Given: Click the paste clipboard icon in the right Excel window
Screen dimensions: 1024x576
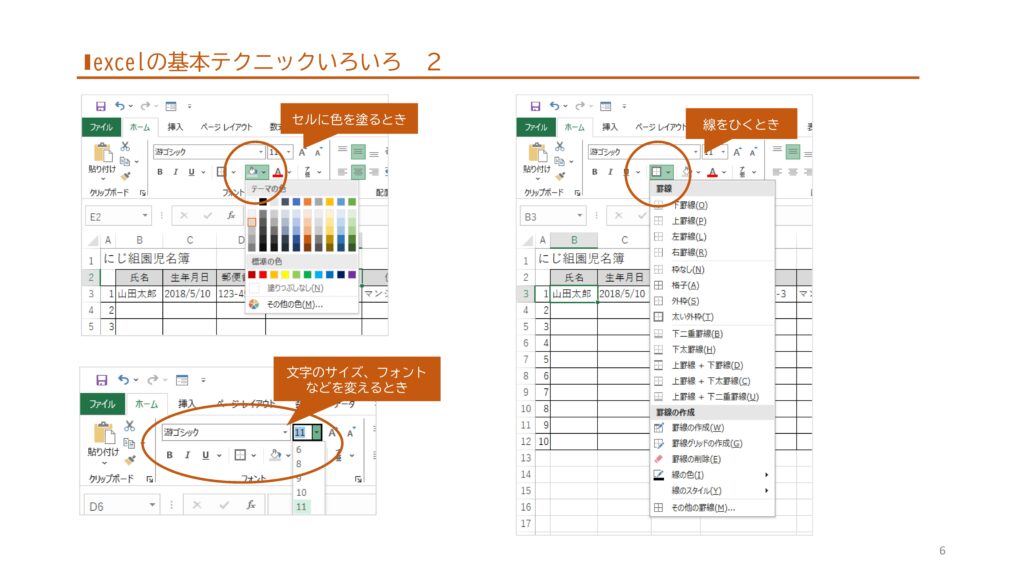Looking at the screenshot, I should 535,153.
